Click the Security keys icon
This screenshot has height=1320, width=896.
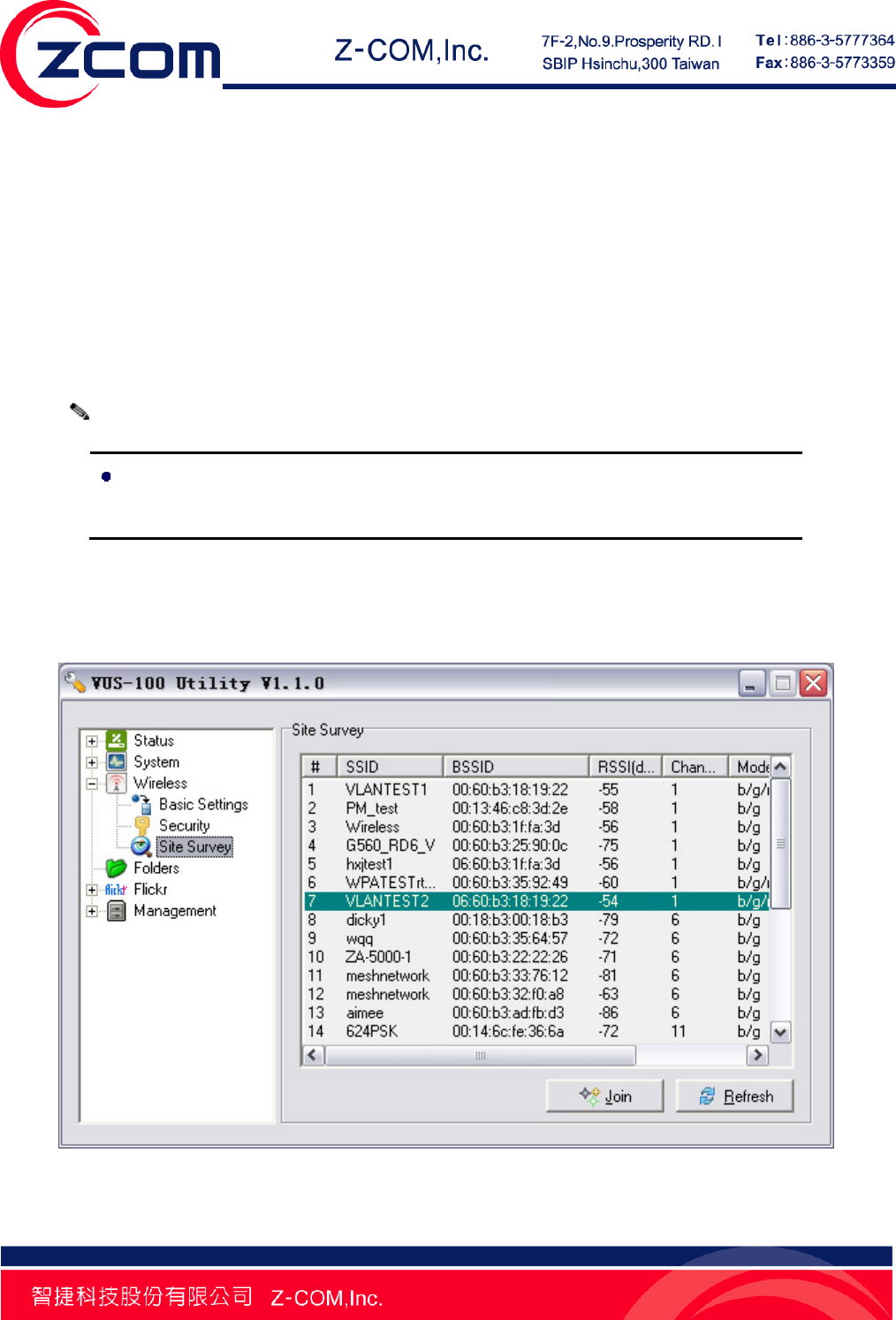click(142, 825)
